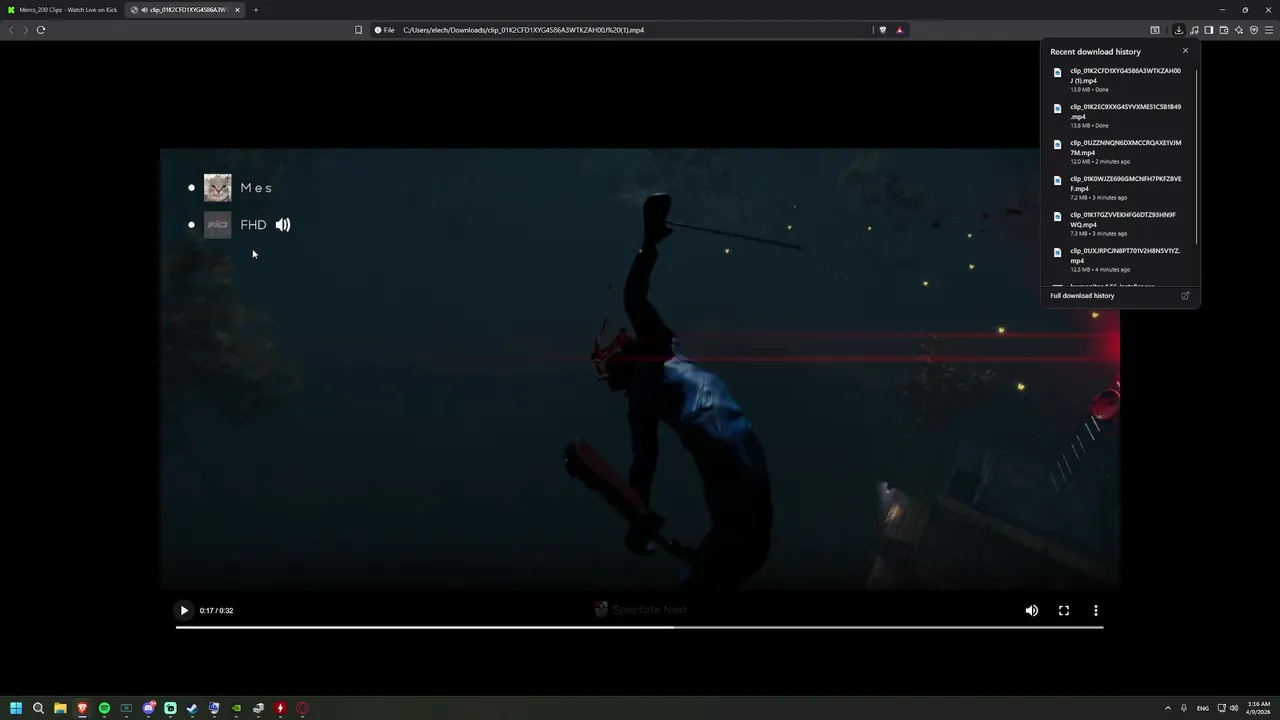Screen dimensions: 1280x720
Task: Go back to previous page
Action: tap(11, 30)
